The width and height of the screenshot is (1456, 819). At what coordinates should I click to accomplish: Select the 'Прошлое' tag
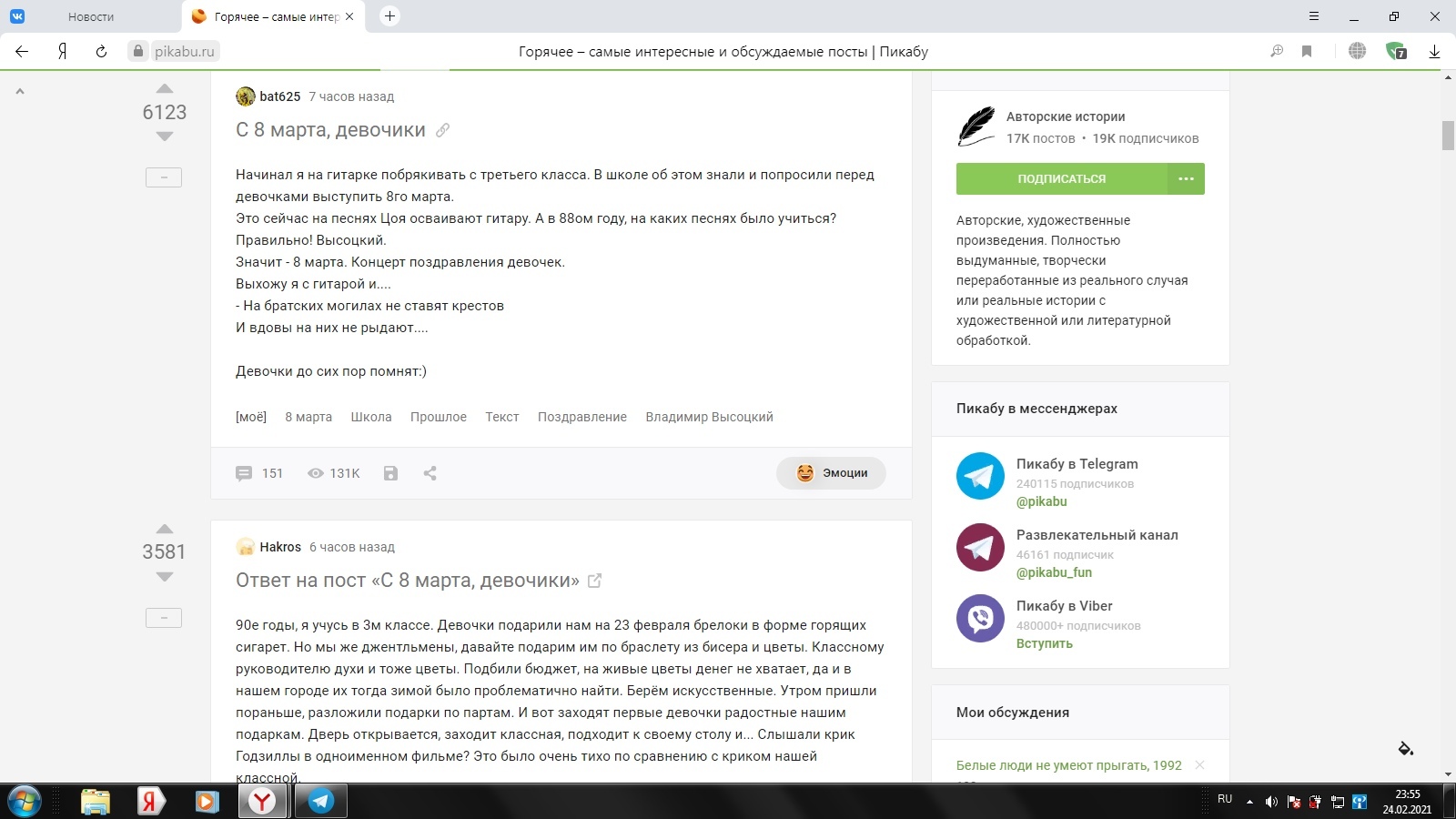[439, 417]
